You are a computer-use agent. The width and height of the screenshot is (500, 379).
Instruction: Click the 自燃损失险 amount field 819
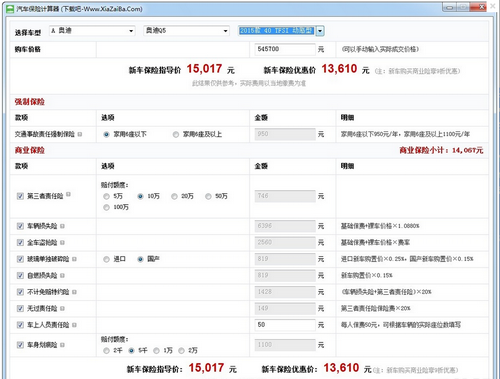coord(285,275)
